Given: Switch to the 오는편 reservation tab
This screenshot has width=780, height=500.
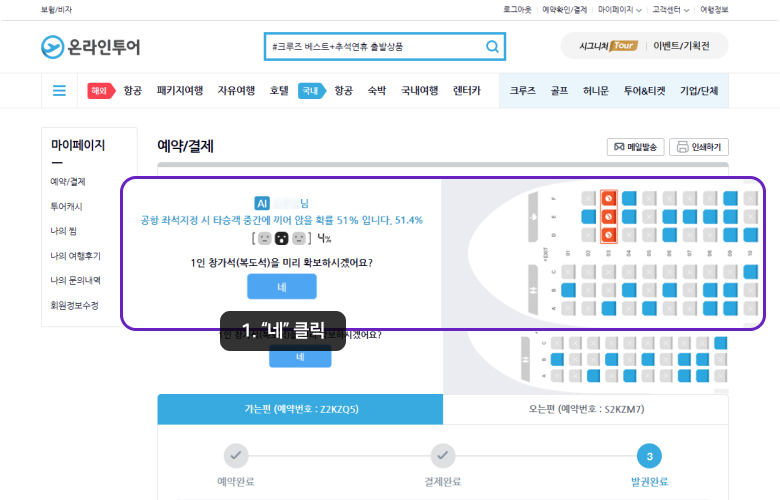Looking at the screenshot, I should pos(586,409).
